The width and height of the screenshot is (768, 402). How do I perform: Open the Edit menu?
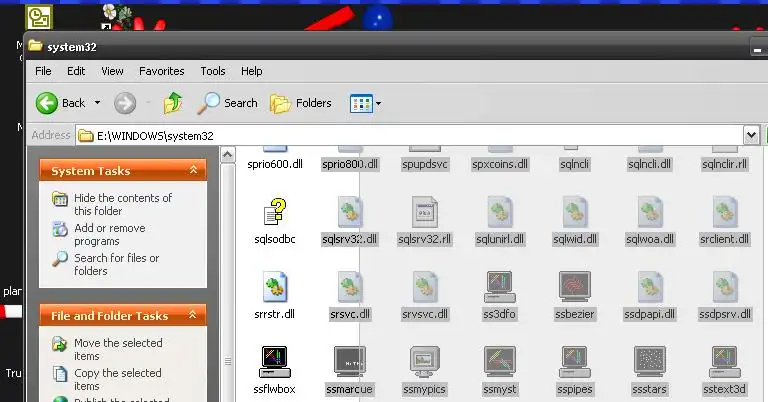(76, 71)
